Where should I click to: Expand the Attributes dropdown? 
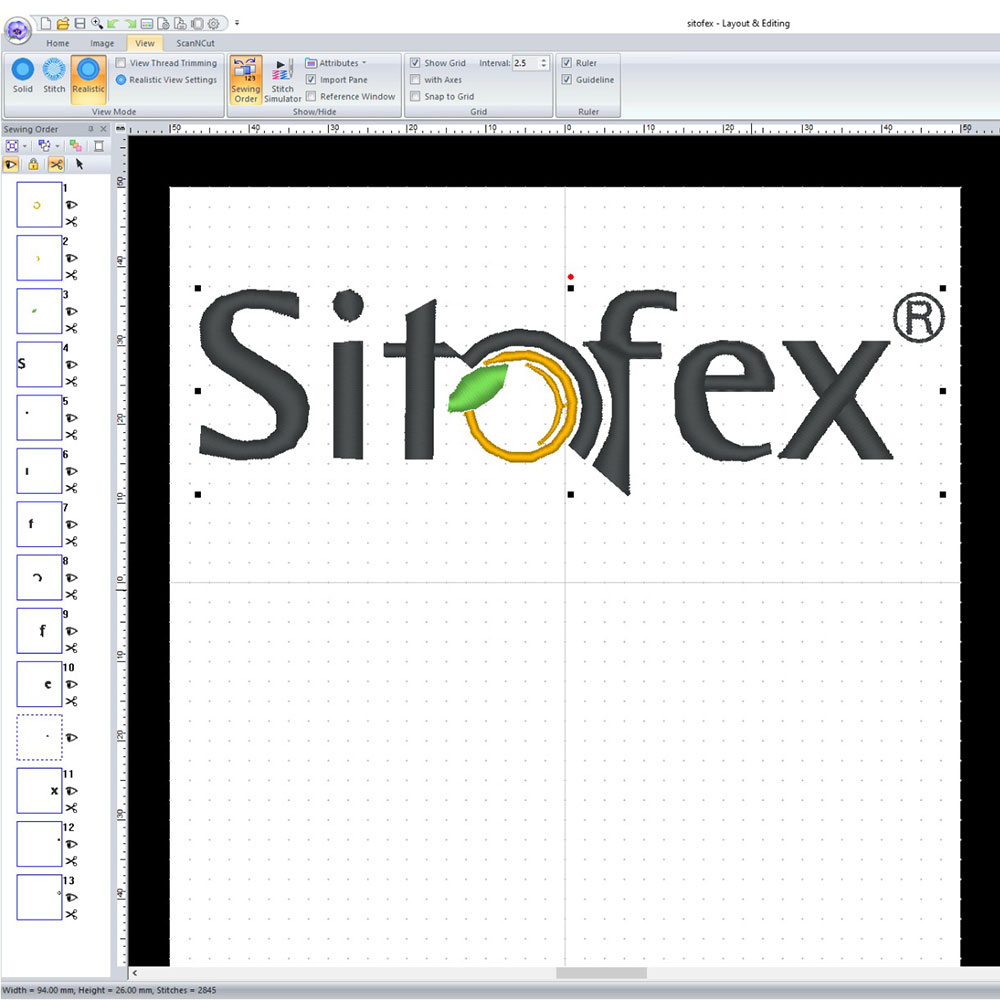click(336, 63)
